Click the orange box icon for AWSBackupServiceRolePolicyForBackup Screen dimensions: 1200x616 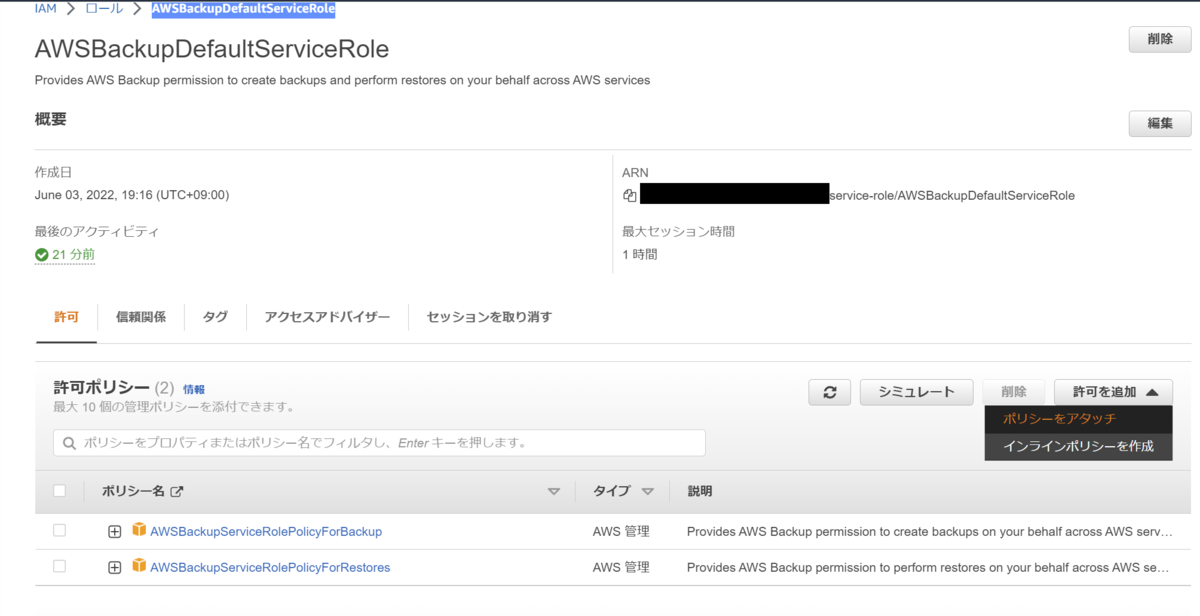tap(139, 530)
